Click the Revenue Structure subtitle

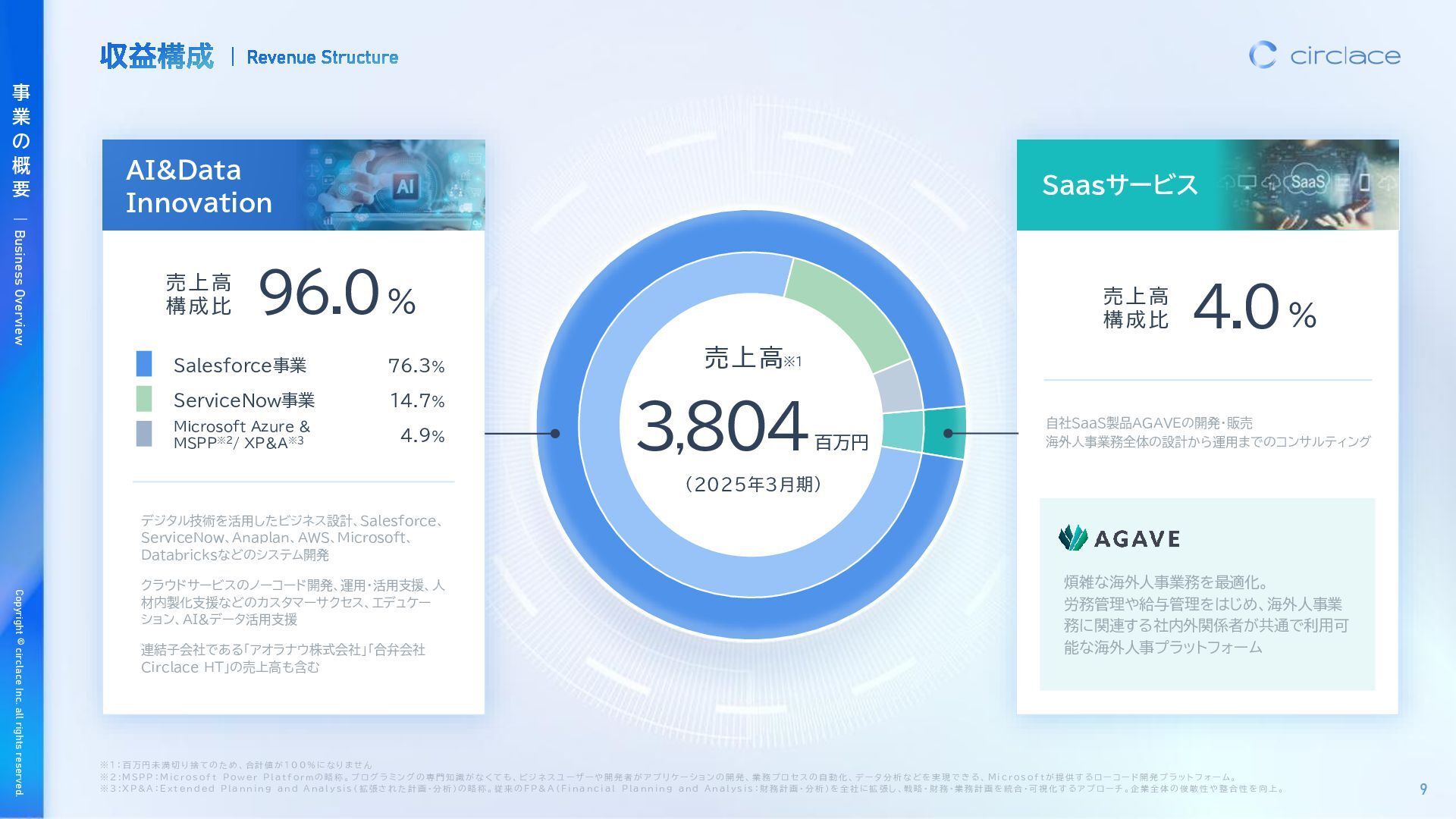click(x=322, y=58)
